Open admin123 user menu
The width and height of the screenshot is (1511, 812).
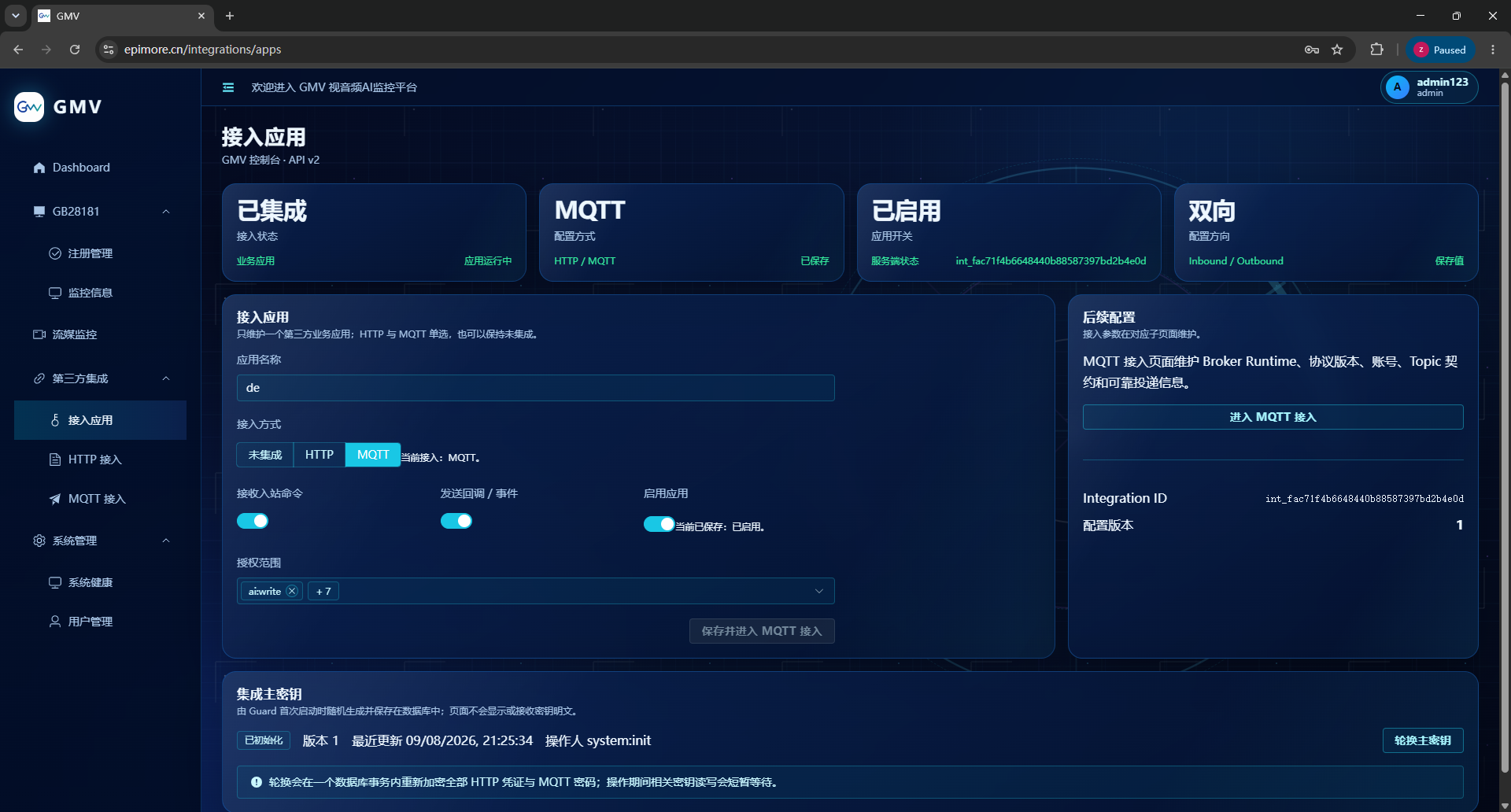coord(1429,87)
